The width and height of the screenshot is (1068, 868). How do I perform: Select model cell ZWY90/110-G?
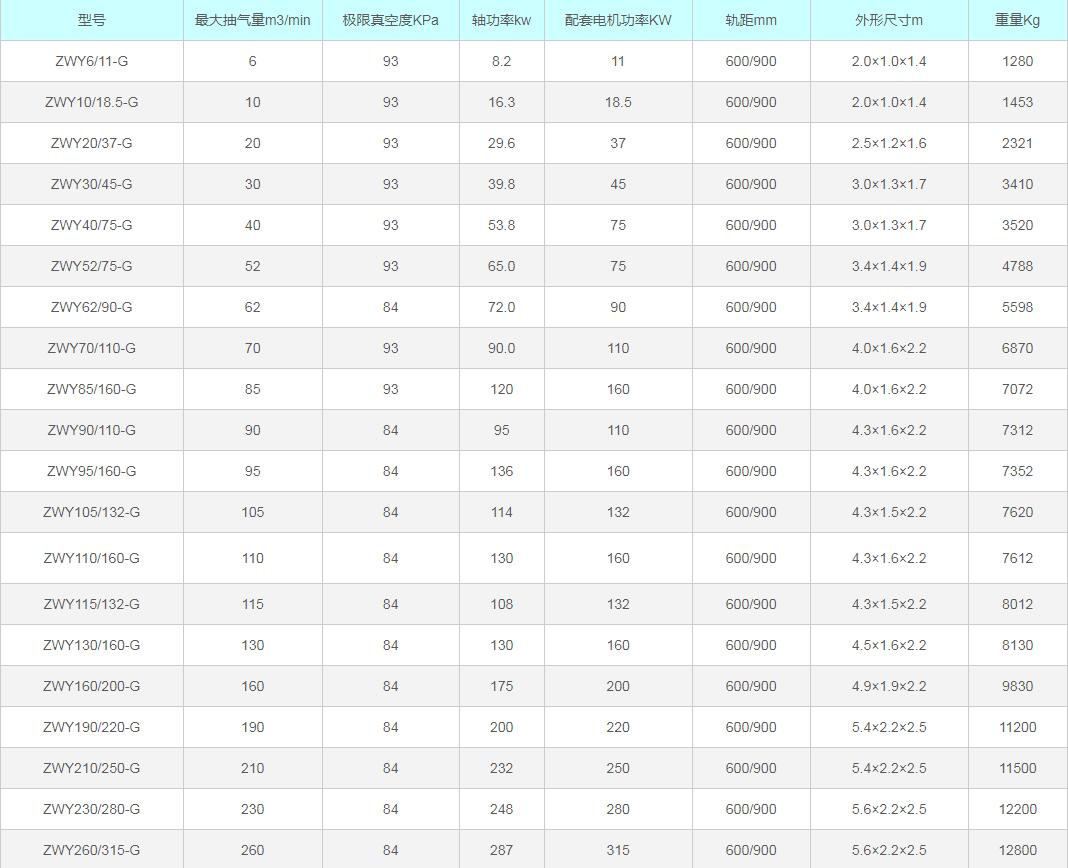pos(91,430)
